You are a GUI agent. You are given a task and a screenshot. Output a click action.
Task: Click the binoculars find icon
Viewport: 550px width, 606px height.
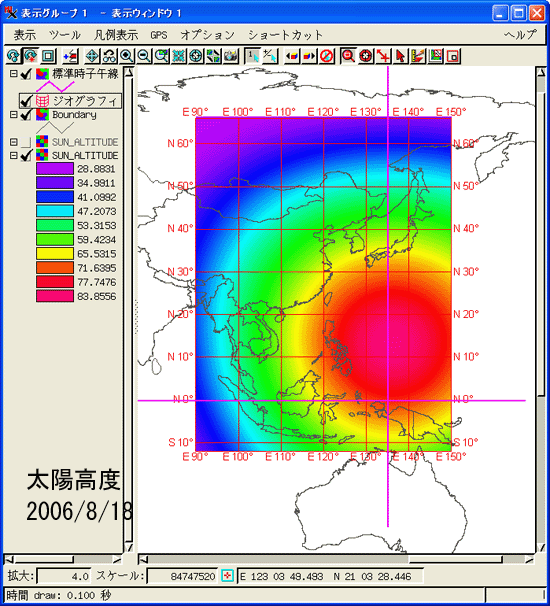pos(109,56)
